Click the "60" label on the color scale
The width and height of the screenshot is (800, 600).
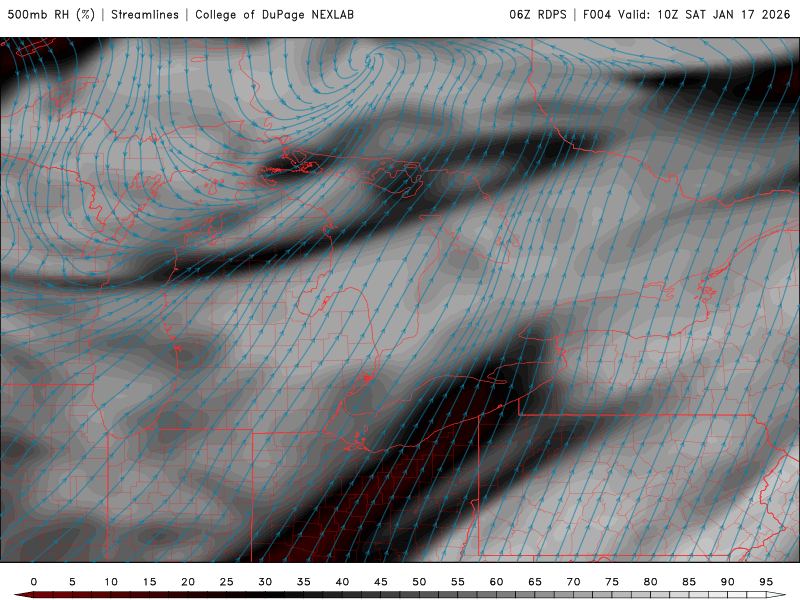[x=496, y=582]
